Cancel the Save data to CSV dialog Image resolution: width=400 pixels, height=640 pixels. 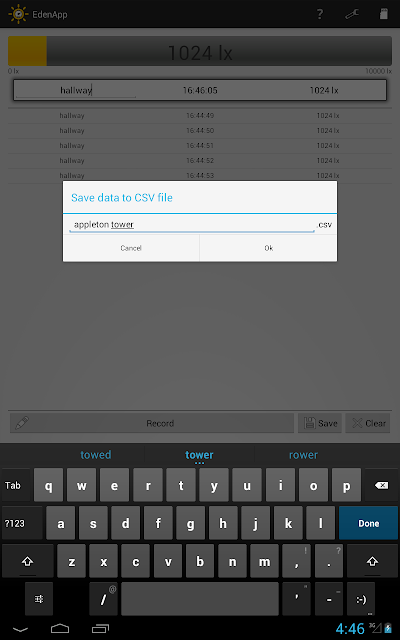131,248
